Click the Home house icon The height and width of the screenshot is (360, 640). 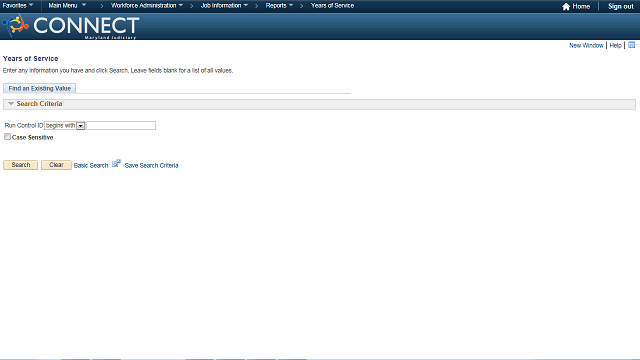[566, 7]
